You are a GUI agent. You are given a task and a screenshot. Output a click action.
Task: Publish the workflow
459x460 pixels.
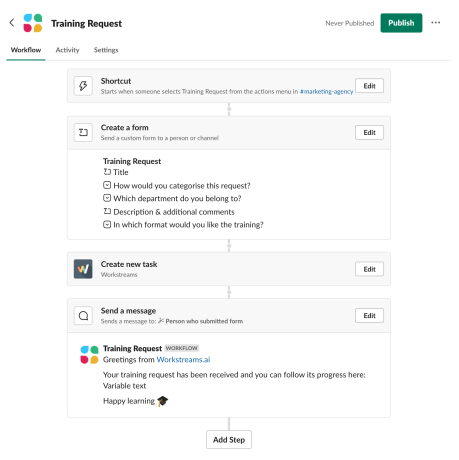point(401,23)
